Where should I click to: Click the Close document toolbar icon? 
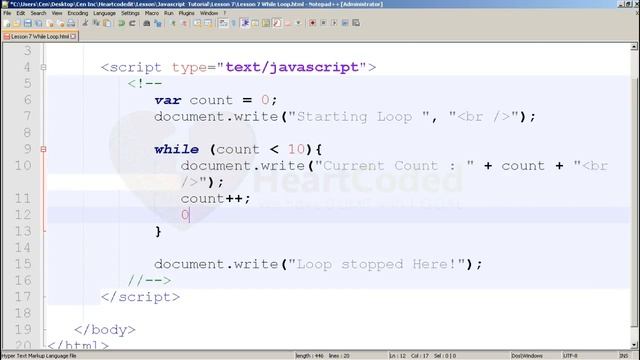click(x=50, y=23)
